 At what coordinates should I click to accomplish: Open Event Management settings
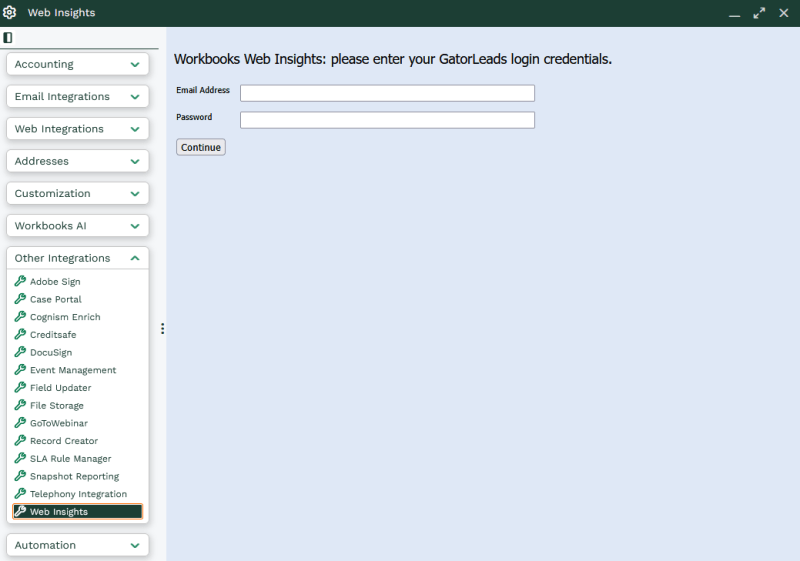[73, 370]
